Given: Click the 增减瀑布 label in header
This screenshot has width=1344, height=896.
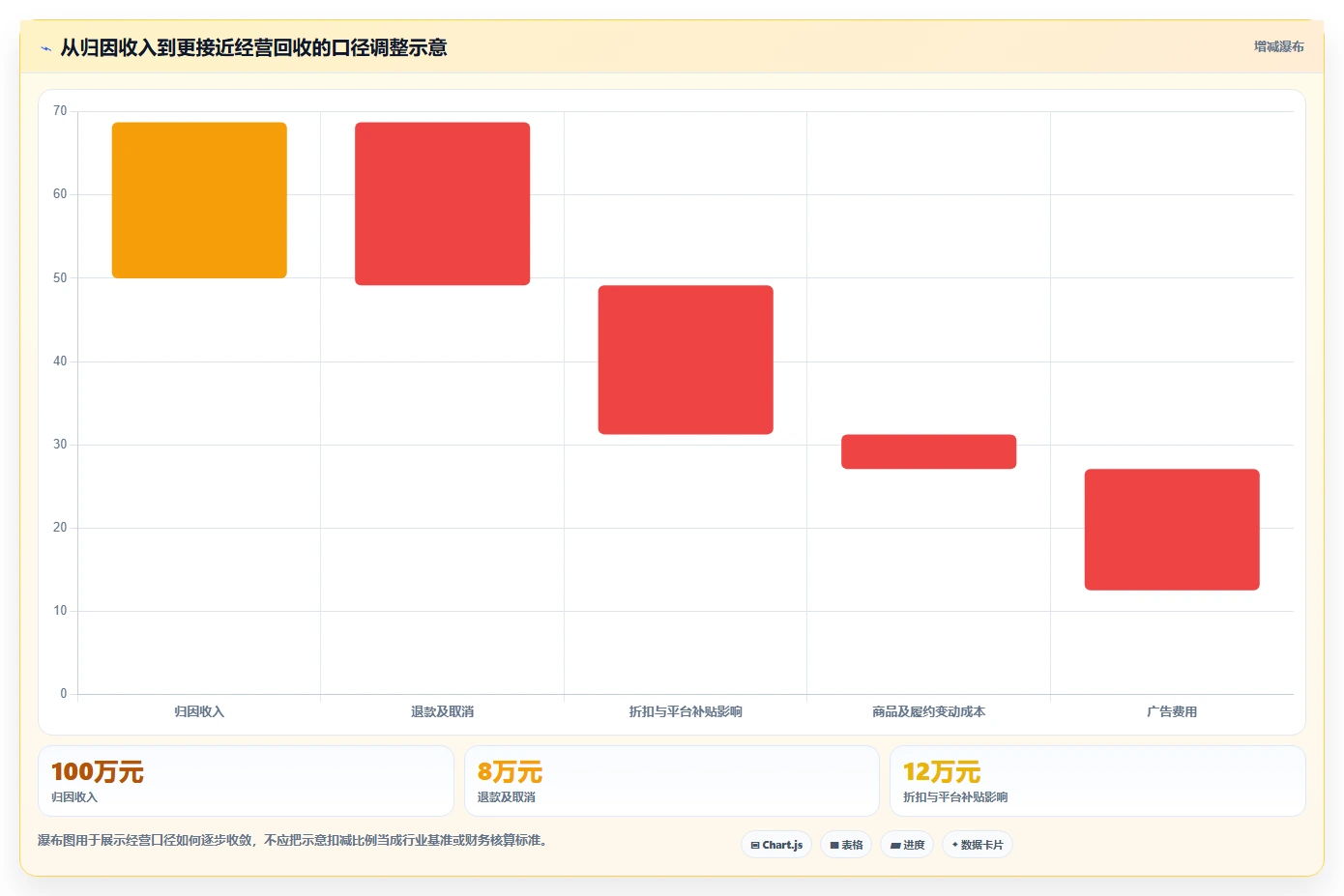Looking at the screenshot, I should (1278, 46).
